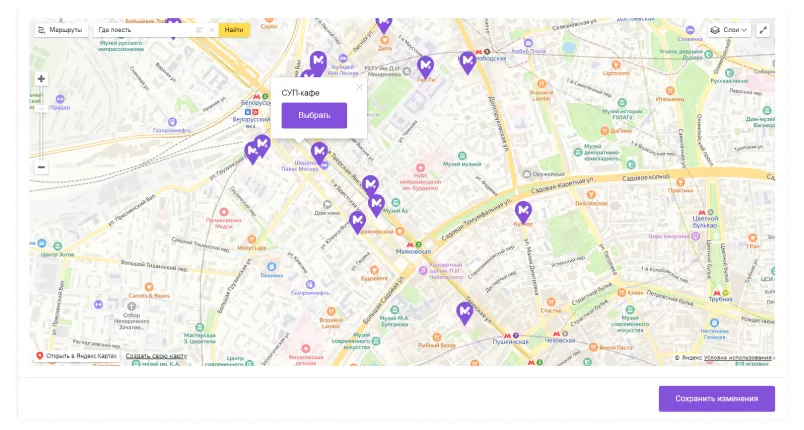Image resolution: width=804 pixels, height=430 pixels.
Task: Open 'Условия использования' link
Action: [x=738, y=357]
